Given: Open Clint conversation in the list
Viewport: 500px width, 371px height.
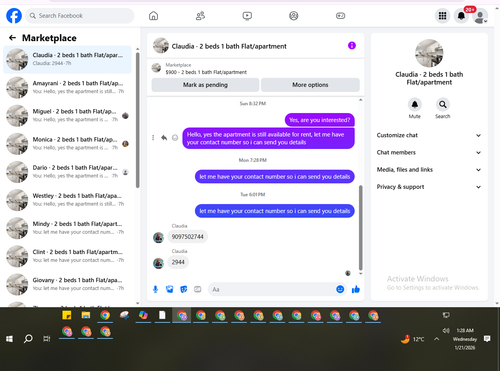Looking at the screenshot, I should pyautogui.click(x=67, y=256).
